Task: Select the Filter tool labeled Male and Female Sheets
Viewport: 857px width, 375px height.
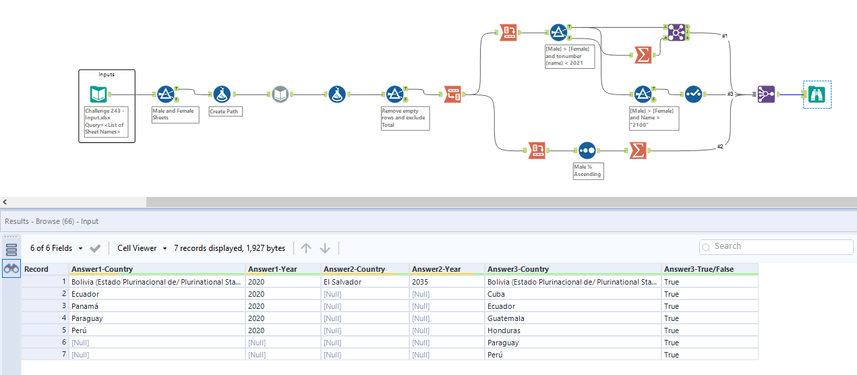Action: (x=165, y=94)
